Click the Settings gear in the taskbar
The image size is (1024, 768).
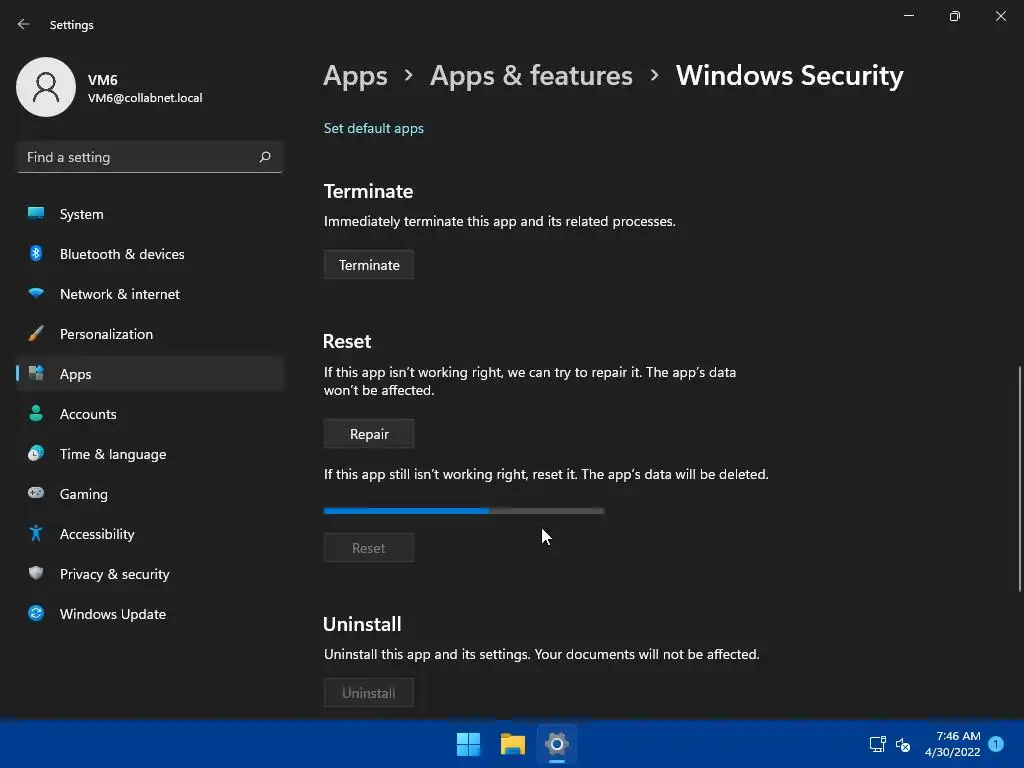pyautogui.click(x=556, y=744)
